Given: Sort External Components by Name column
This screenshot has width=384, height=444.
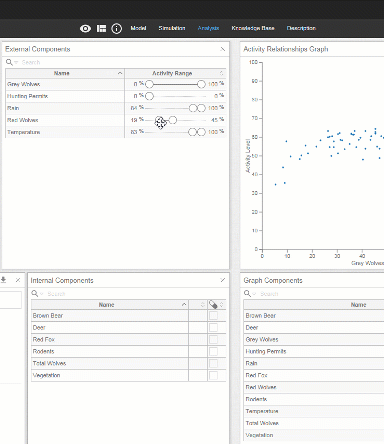Looking at the screenshot, I should [65, 73].
